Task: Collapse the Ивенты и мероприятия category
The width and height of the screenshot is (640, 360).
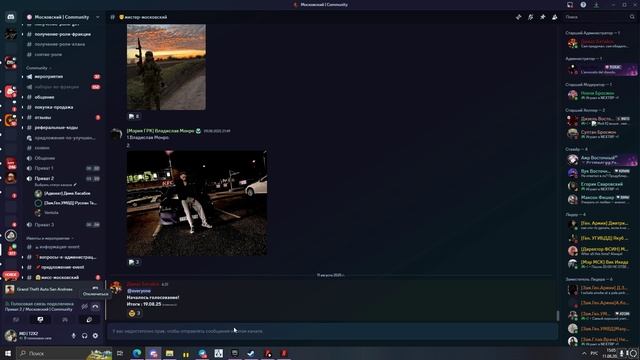Action: click(x=49, y=238)
